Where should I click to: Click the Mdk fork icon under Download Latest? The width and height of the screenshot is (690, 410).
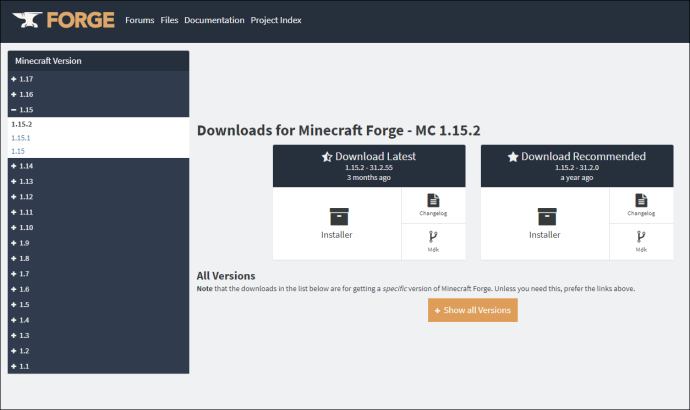coord(433,237)
